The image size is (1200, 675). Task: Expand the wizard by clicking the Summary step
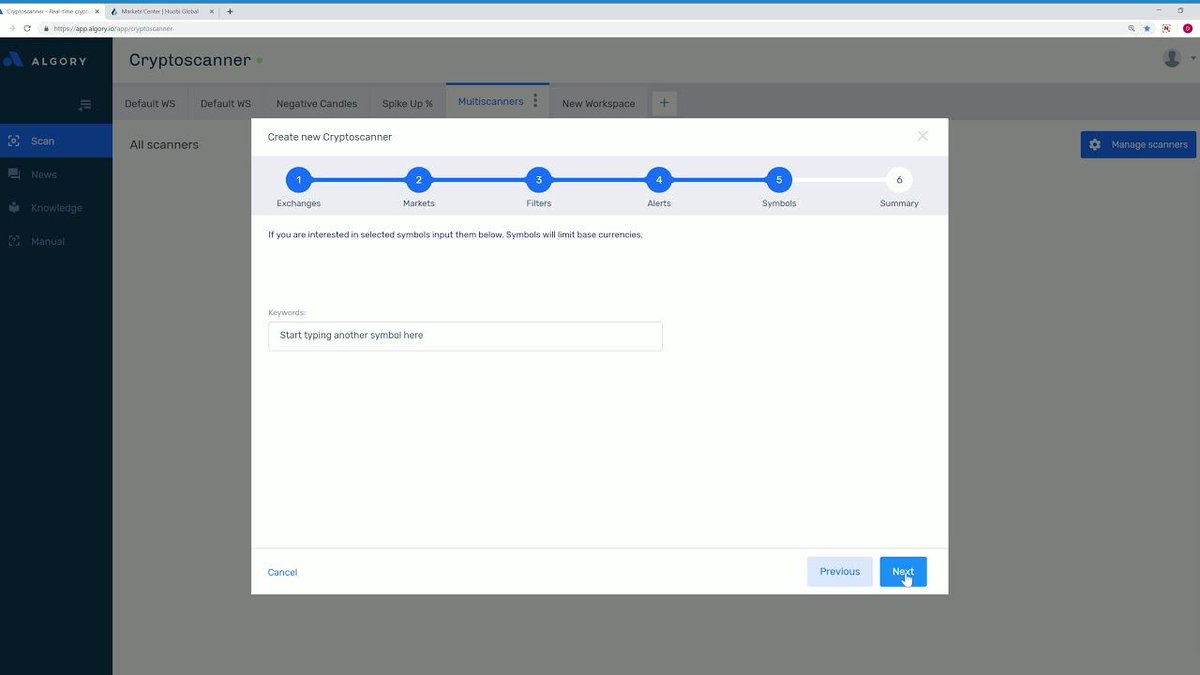[898, 180]
